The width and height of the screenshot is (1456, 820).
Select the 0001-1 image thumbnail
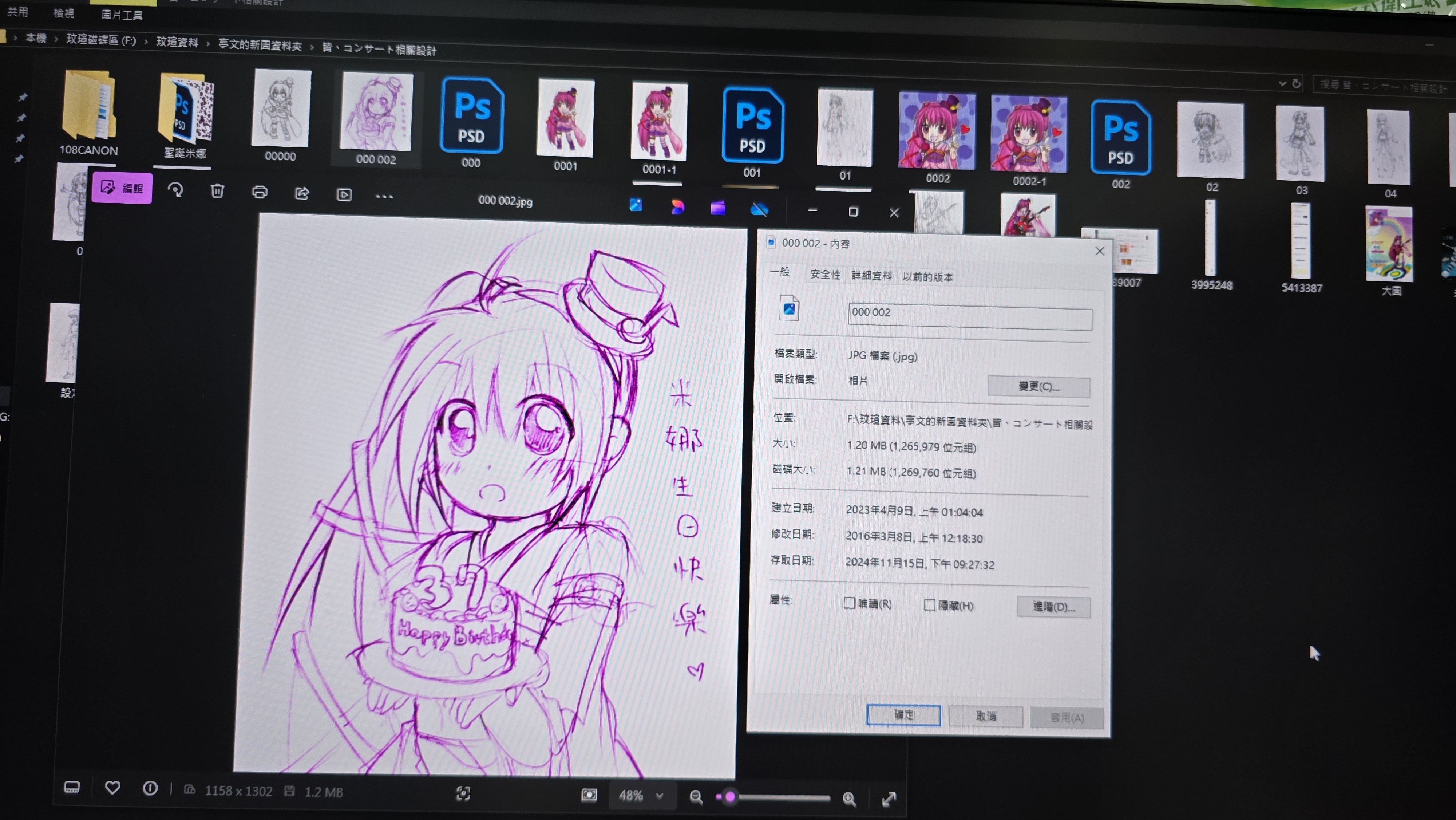(659, 128)
